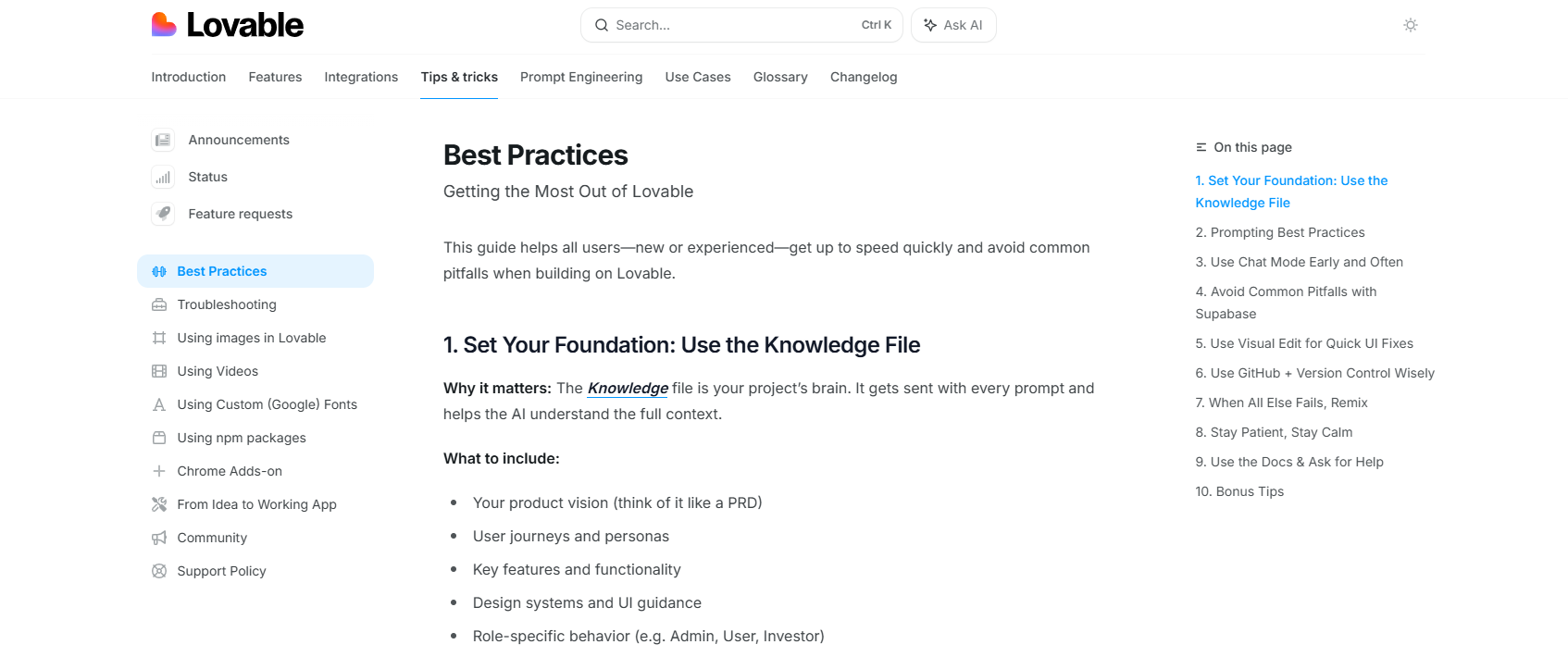Focus the Search input field
This screenshot has height=657, width=1568.
(x=741, y=25)
